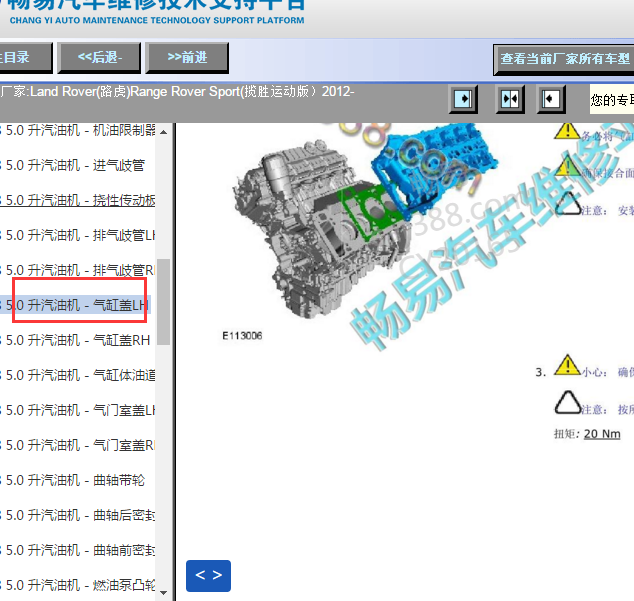The image size is (634, 601).
Task: Click the step 3 yellow warning icon
Action: point(567,365)
